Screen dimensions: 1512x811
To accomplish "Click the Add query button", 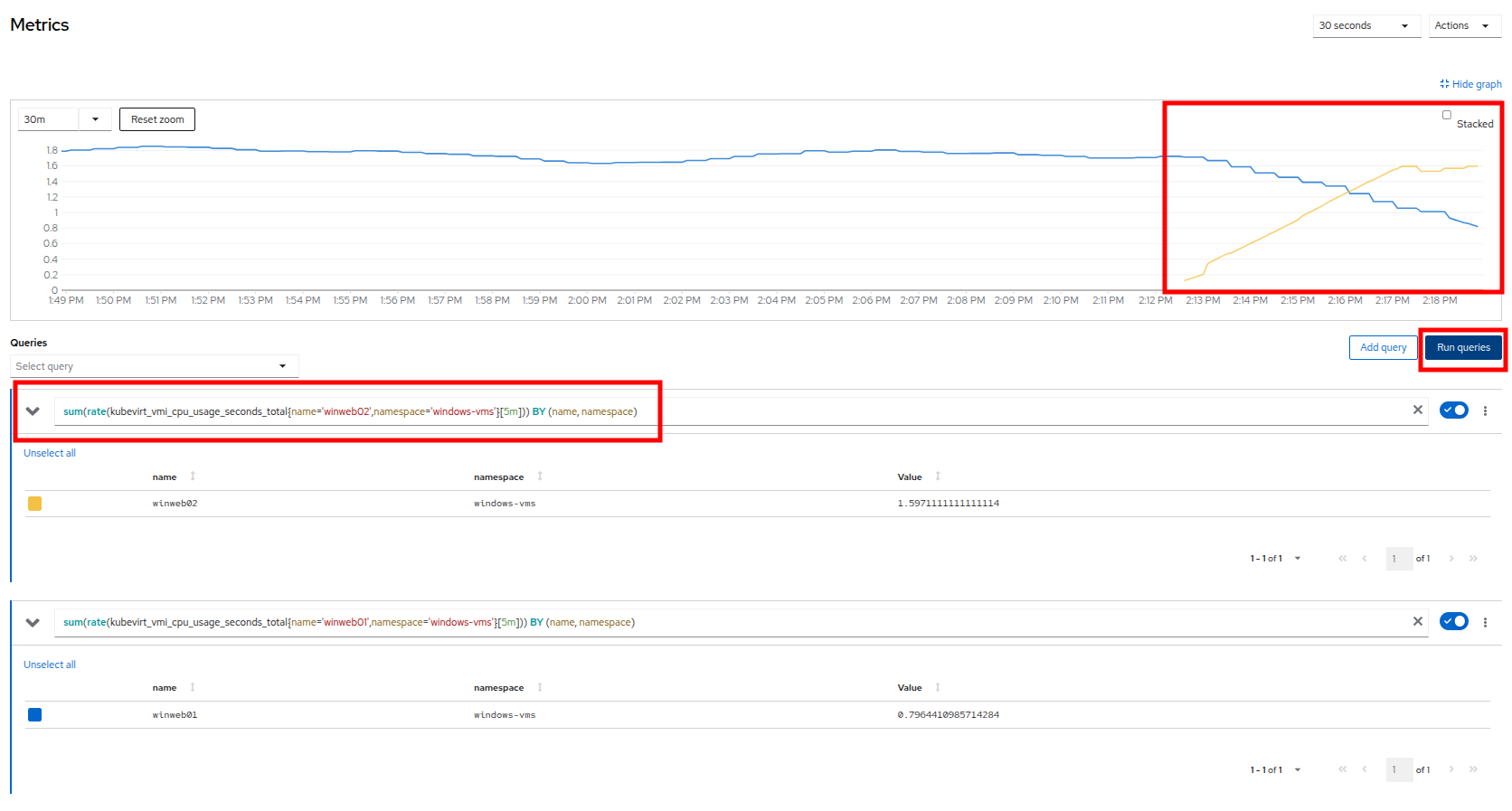I will click(x=1383, y=348).
